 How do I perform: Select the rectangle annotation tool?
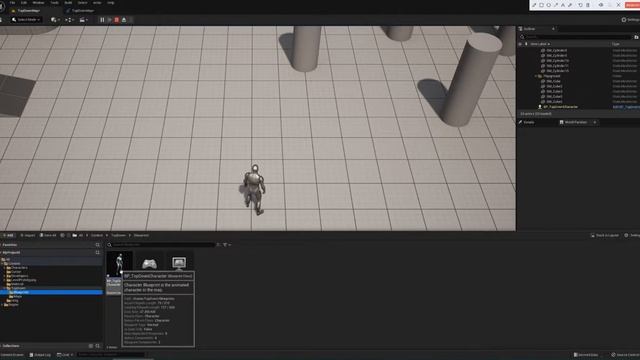tap(541, 5)
